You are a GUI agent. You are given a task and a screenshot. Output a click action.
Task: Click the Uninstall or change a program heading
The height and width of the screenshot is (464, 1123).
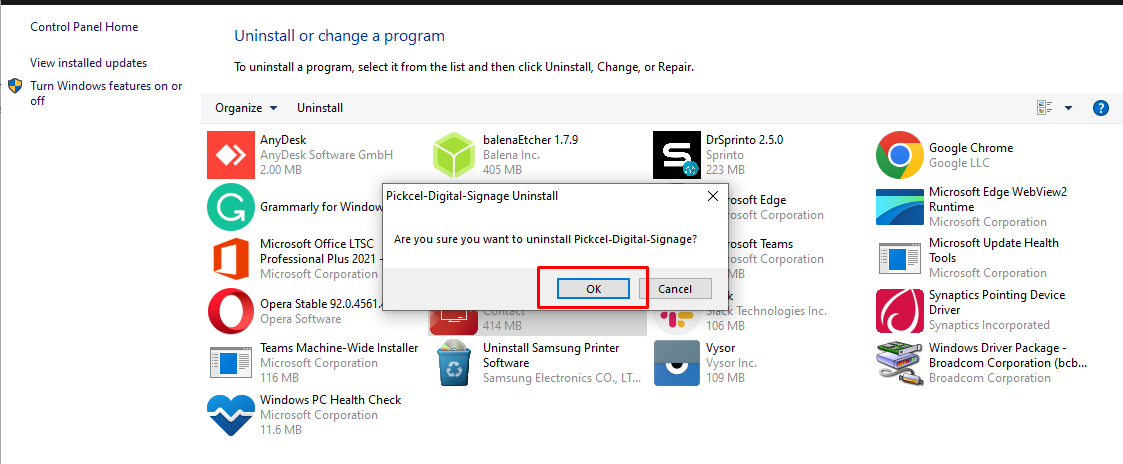tap(339, 36)
